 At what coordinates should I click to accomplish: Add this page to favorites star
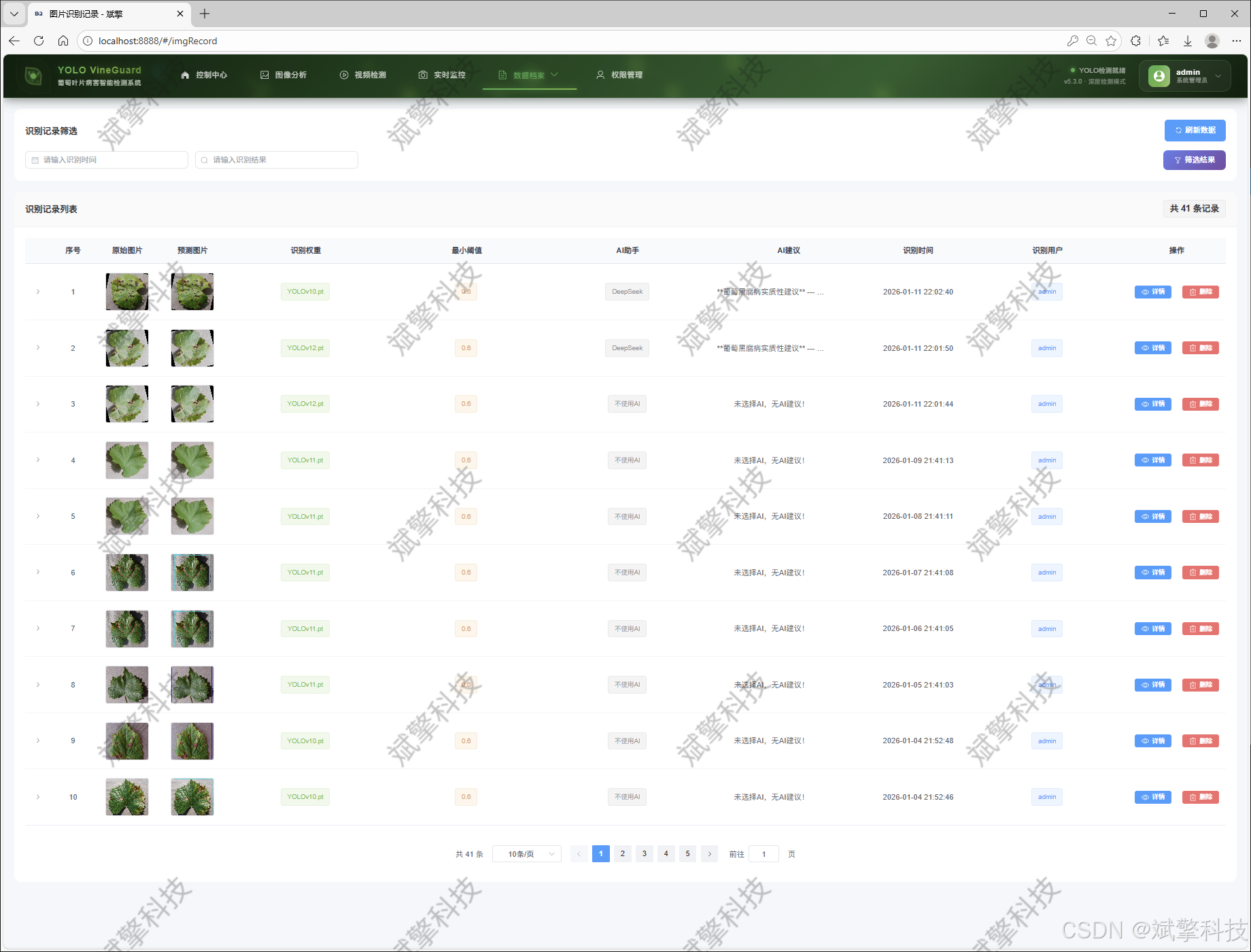click(x=1111, y=41)
